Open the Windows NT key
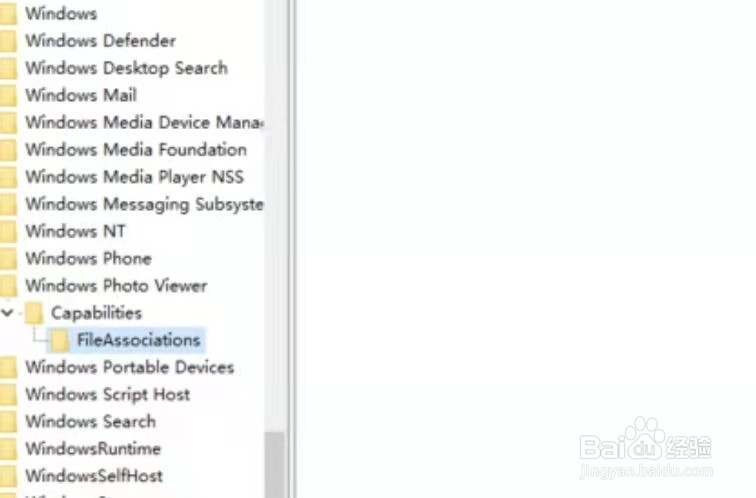Viewport: 756px width, 498px height. click(75, 231)
